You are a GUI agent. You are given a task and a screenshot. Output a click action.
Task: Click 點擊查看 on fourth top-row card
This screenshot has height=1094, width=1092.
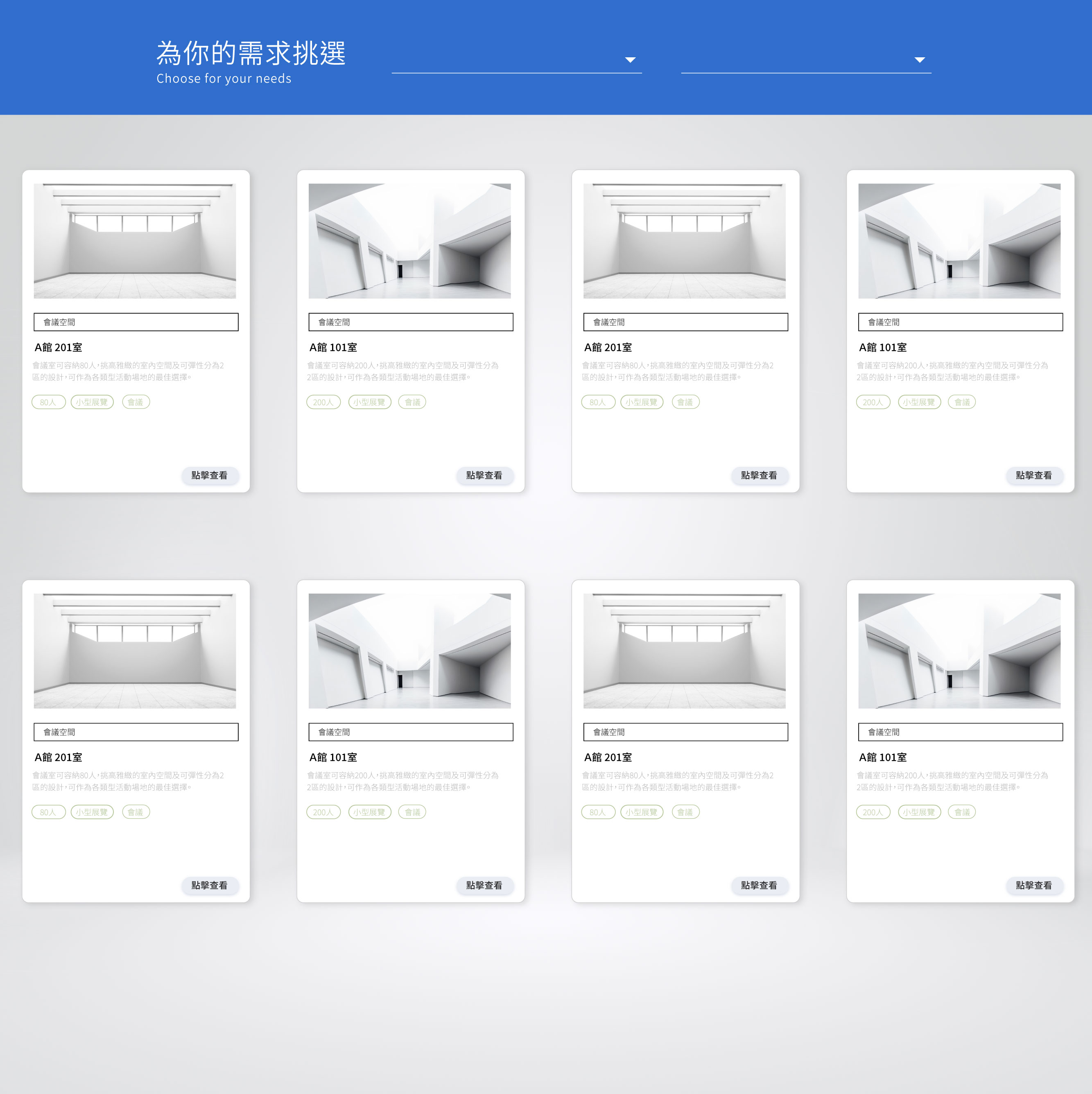(x=1034, y=475)
